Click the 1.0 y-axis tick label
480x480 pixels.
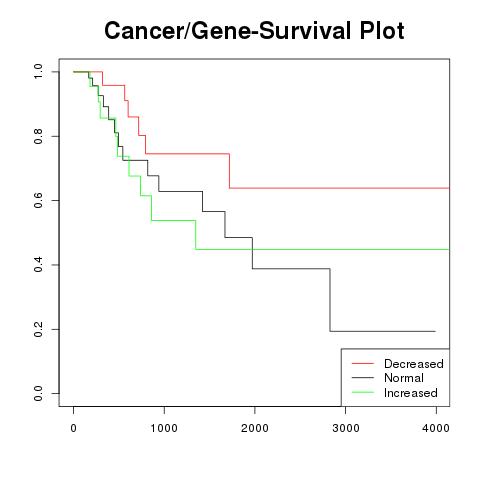point(38,72)
